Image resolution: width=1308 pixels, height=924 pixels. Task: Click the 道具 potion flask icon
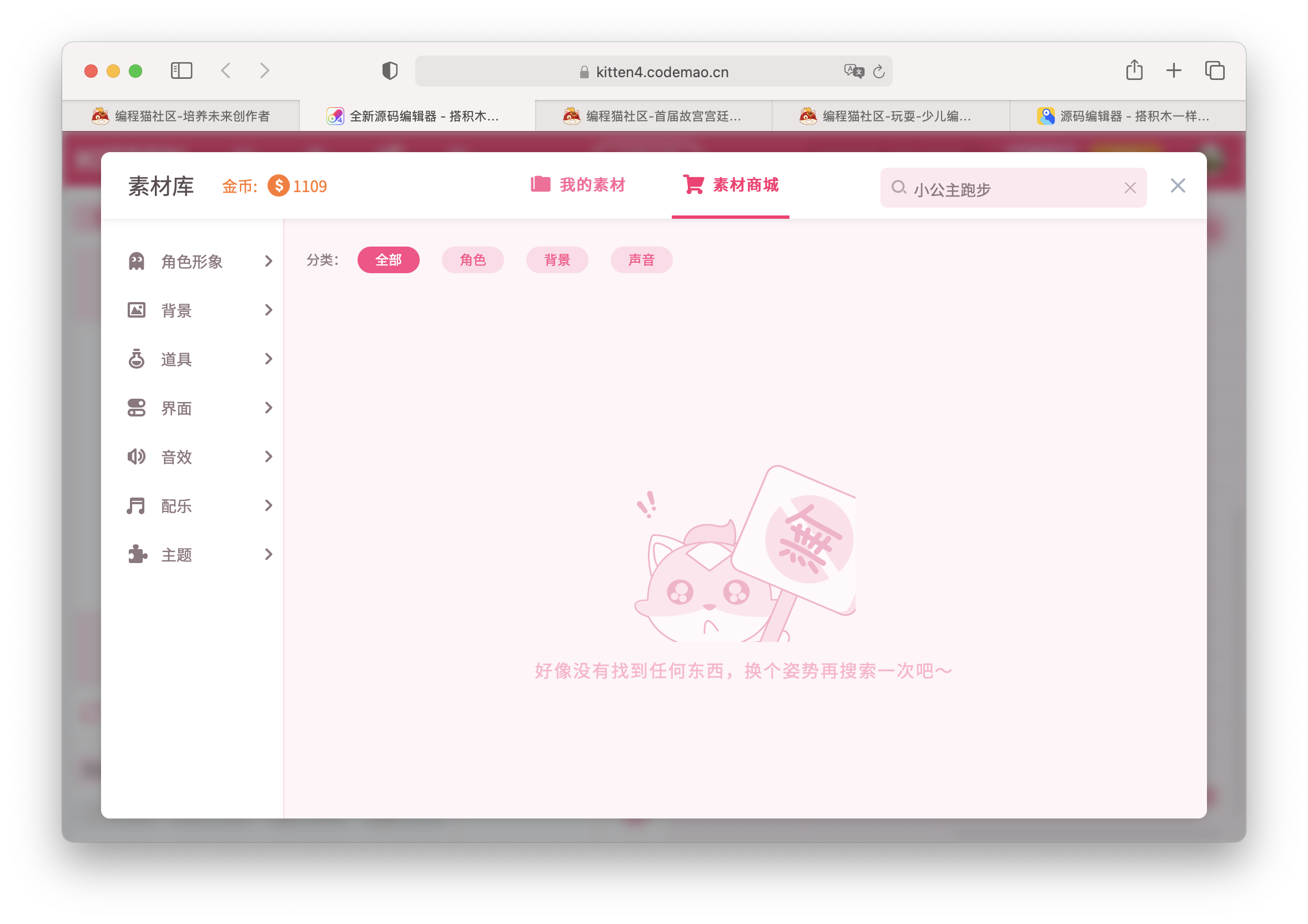click(x=137, y=359)
